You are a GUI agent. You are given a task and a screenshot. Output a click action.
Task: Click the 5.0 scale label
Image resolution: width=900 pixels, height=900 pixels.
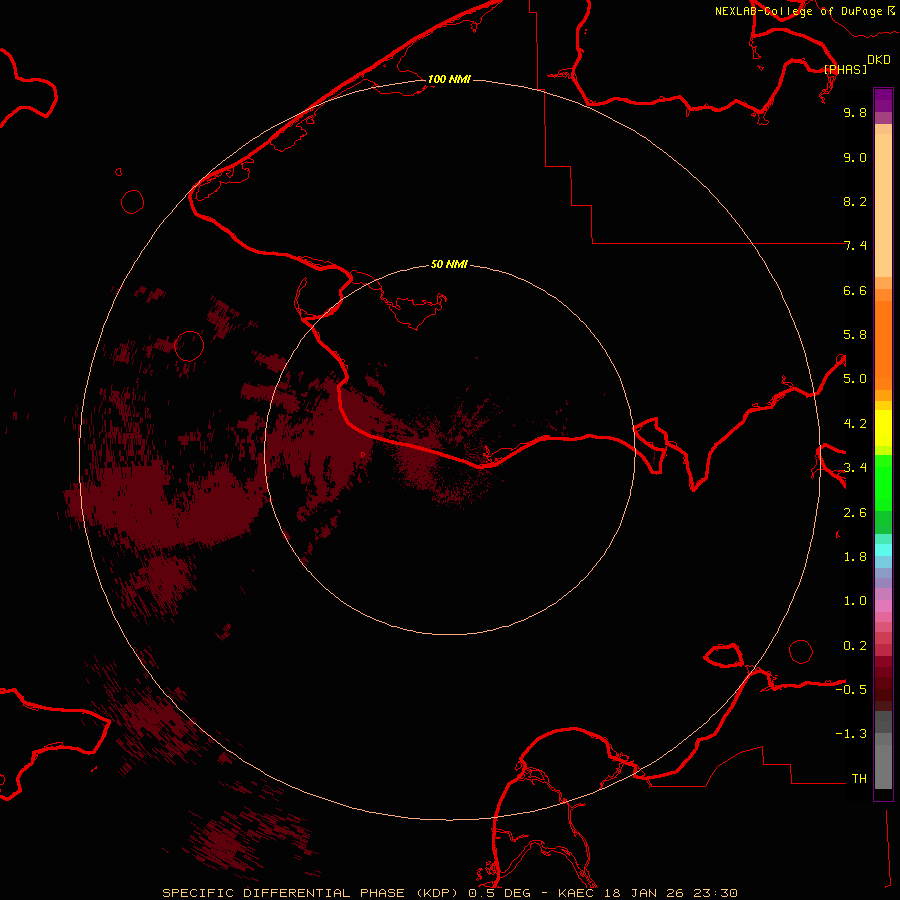pyautogui.click(x=855, y=379)
